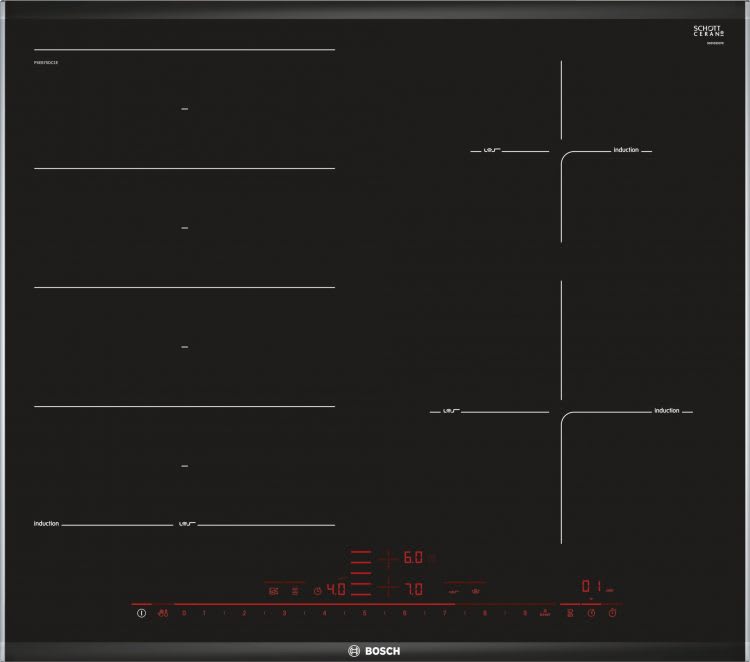The width and height of the screenshot is (750, 662).
Task: Tap the flex zone symbol beside frying sensor
Action: (295, 591)
